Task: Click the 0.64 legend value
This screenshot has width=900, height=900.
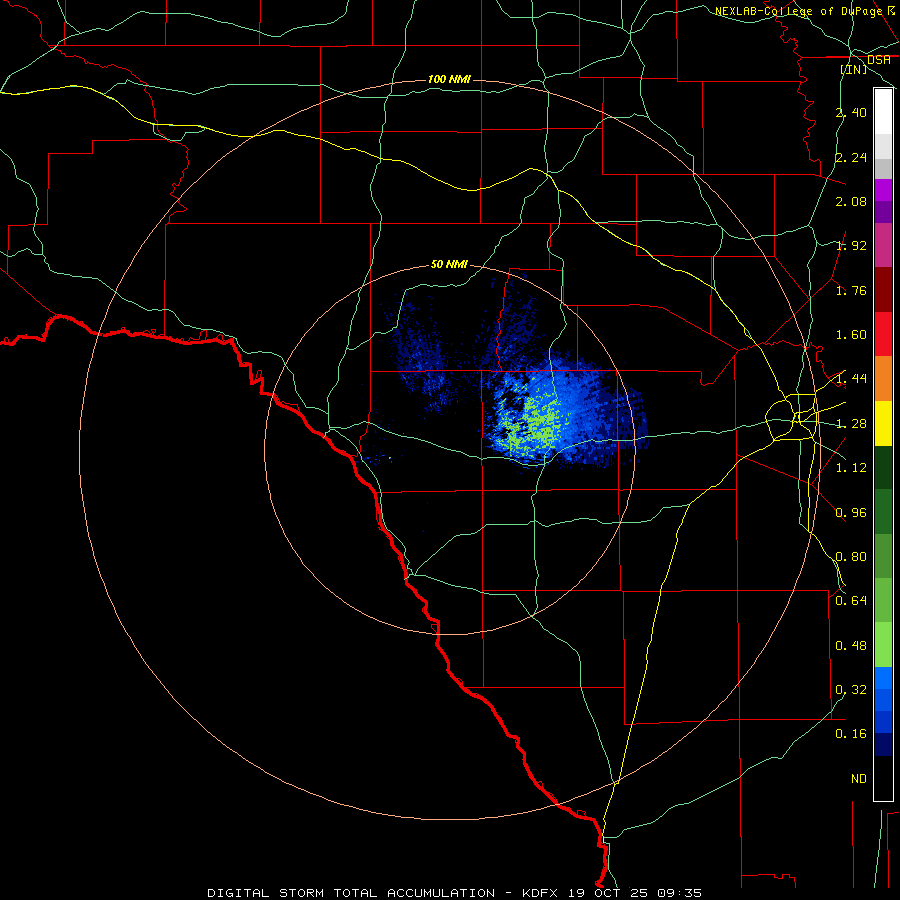Action: coord(851,601)
